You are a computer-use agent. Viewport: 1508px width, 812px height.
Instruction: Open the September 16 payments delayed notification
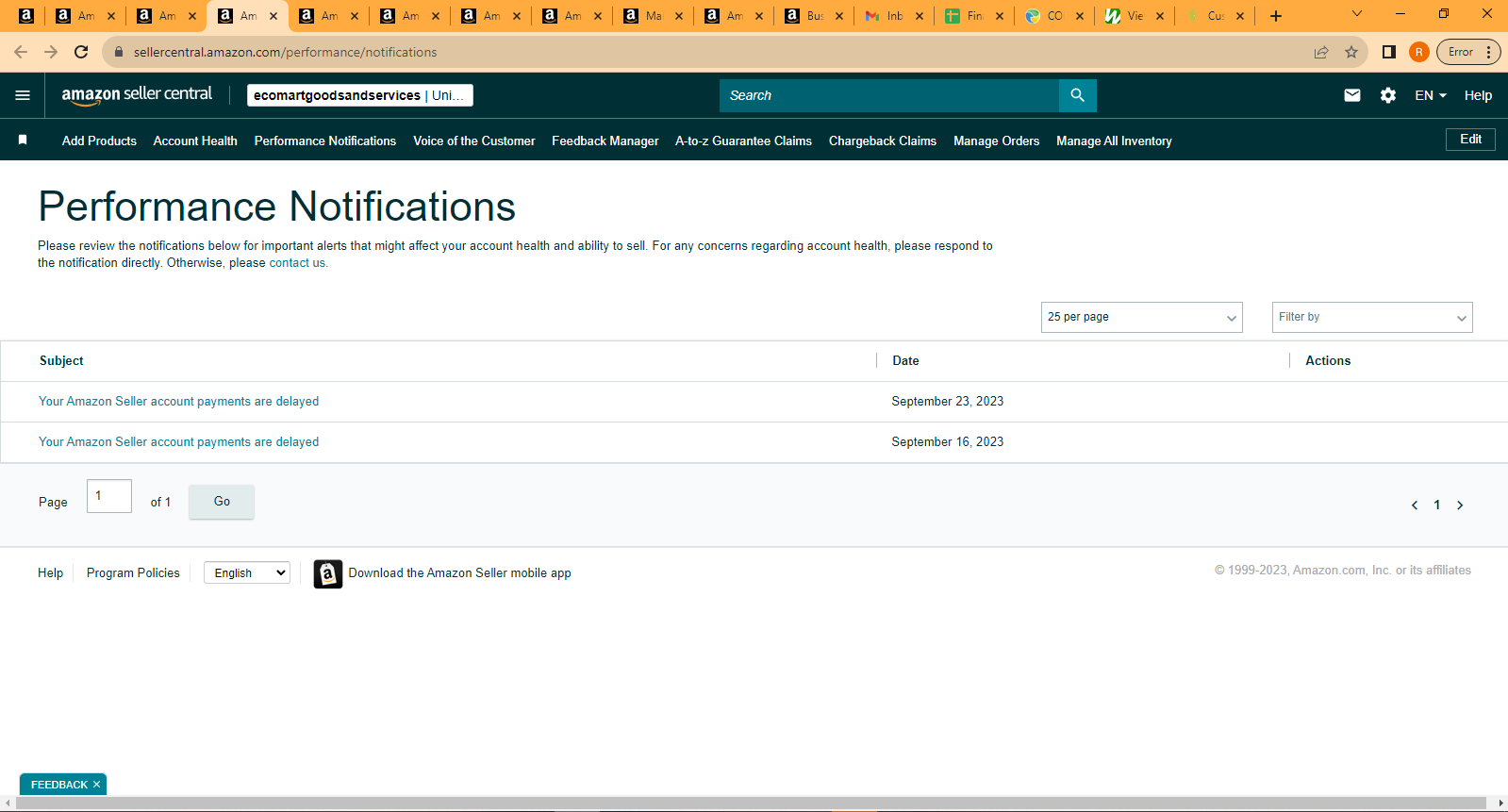[178, 441]
